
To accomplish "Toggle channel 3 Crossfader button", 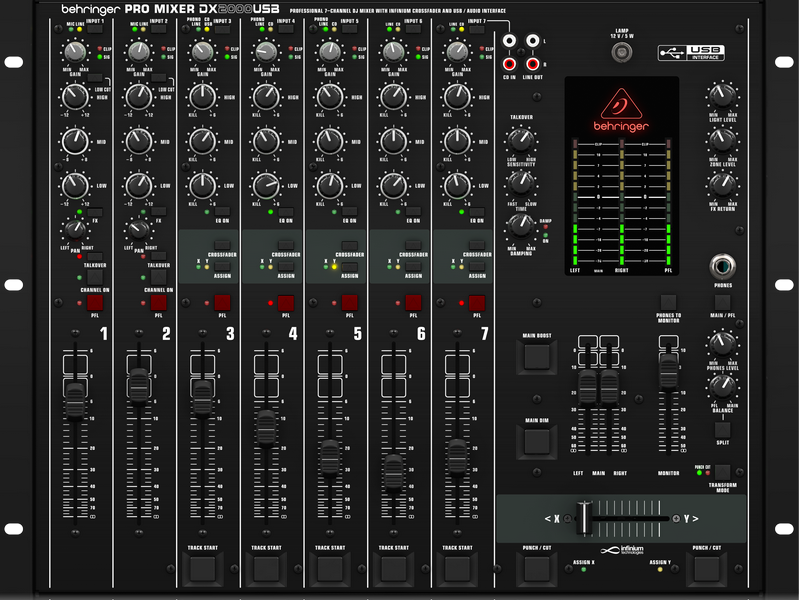I will click(x=222, y=245).
